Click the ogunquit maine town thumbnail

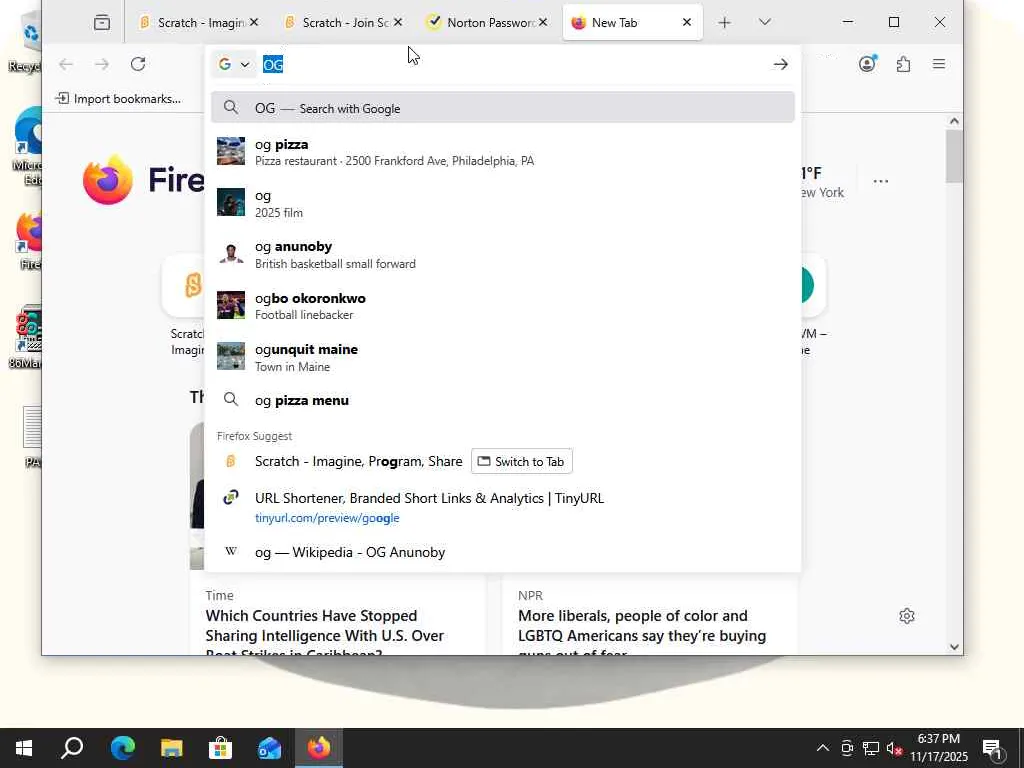231,356
